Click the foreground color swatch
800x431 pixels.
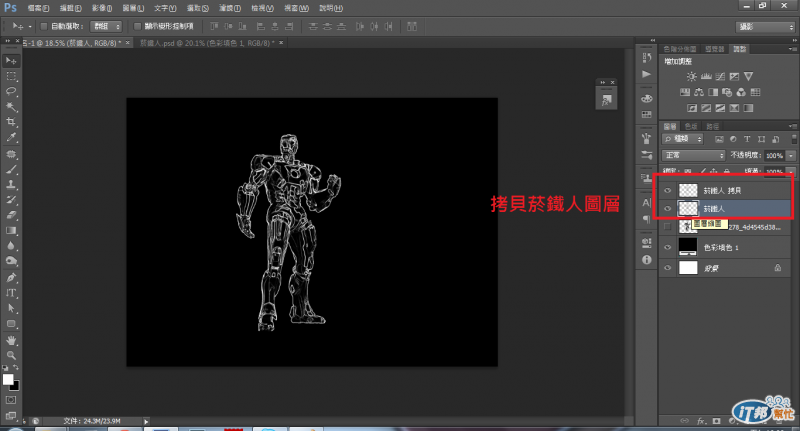(8, 380)
